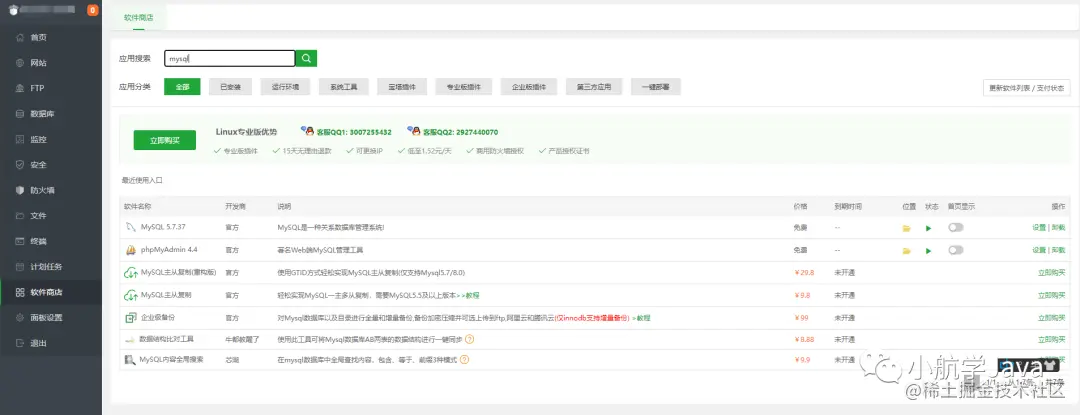Select the 宝塔插件 category filter
The height and width of the screenshot is (415, 1080).
click(x=402, y=87)
